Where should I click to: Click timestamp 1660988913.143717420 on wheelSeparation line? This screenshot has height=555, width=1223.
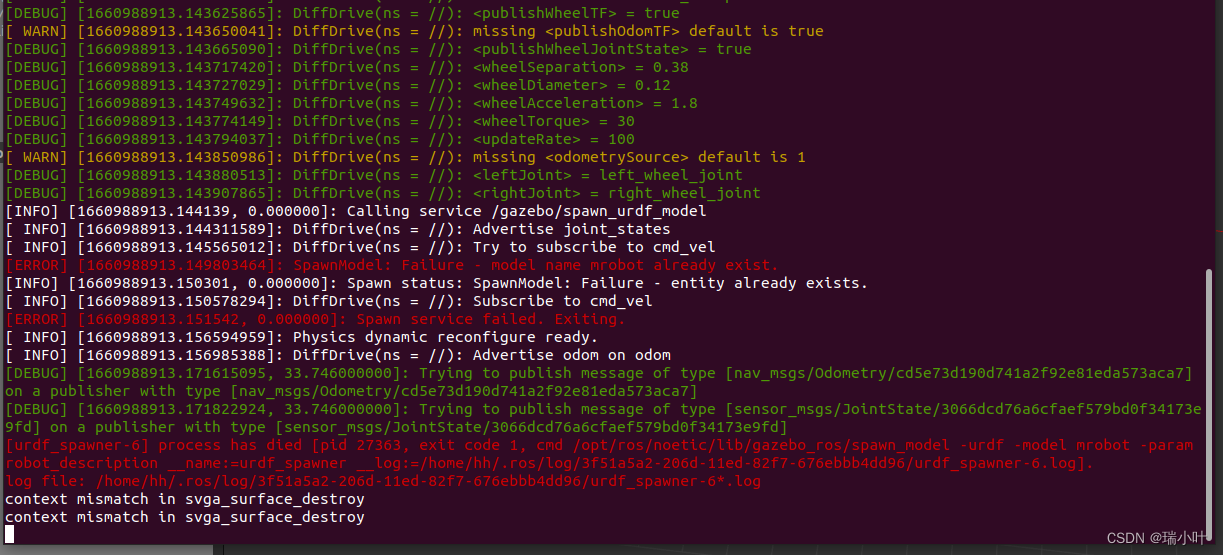(180, 67)
